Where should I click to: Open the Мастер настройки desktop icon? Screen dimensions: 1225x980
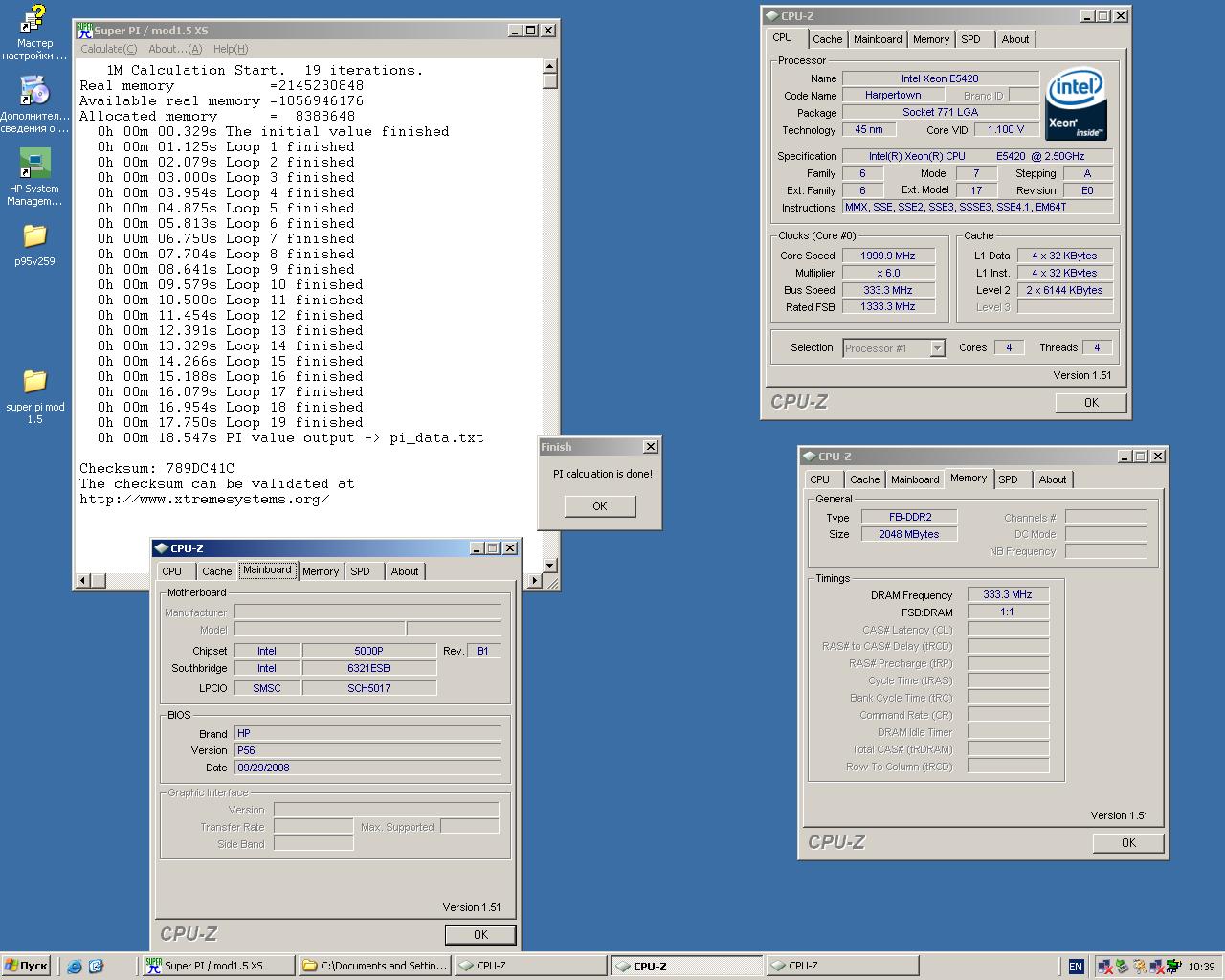34,33
